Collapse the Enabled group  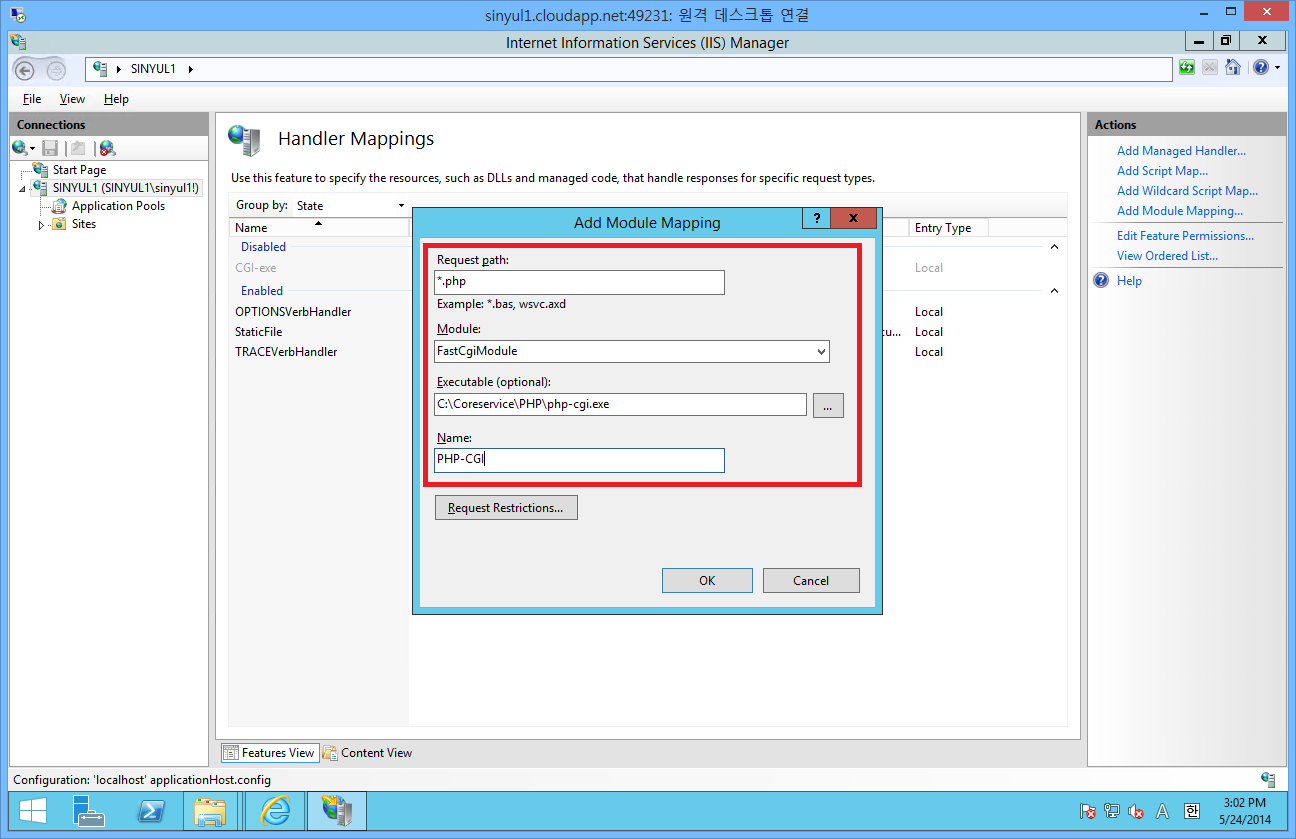[1054, 291]
